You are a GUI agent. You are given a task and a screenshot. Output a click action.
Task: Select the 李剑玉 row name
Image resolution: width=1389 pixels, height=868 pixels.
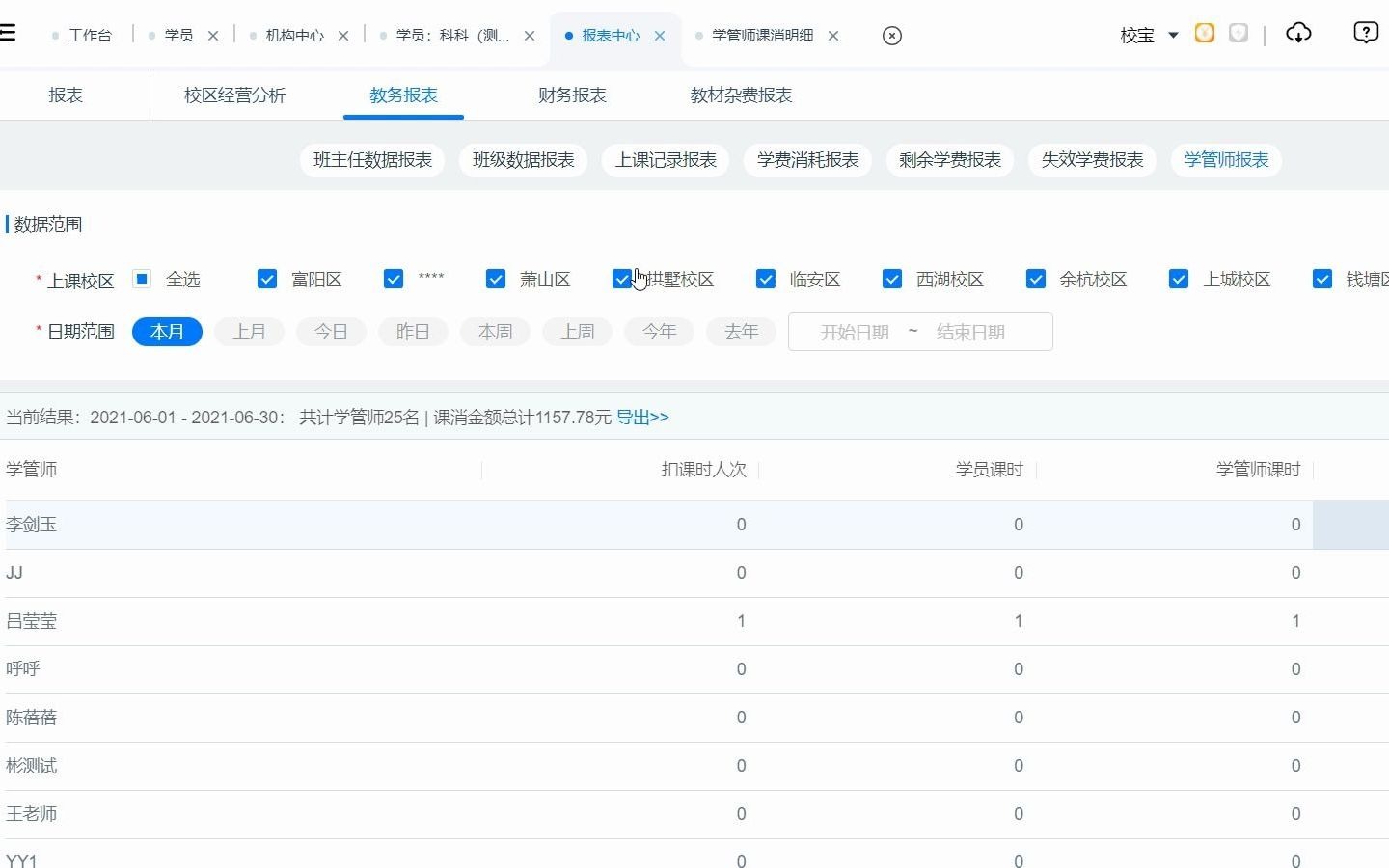point(31,525)
